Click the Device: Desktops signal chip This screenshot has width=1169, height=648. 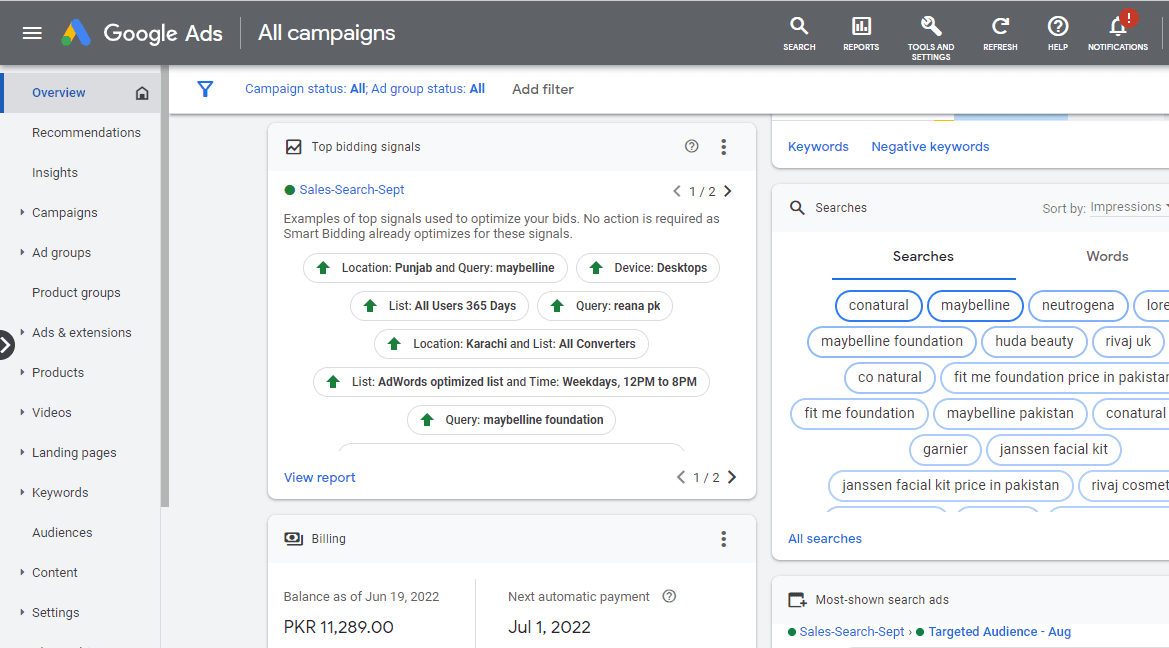pos(648,268)
